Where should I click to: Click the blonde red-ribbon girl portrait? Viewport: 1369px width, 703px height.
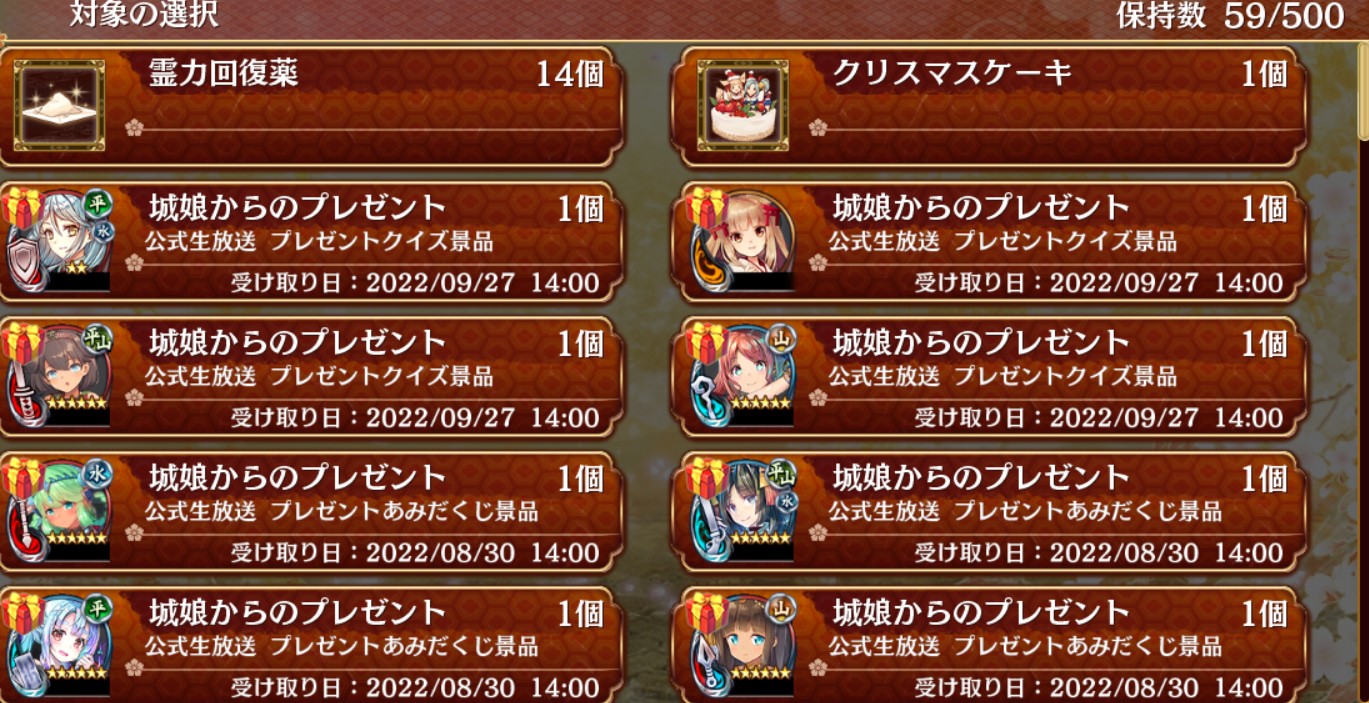741,240
